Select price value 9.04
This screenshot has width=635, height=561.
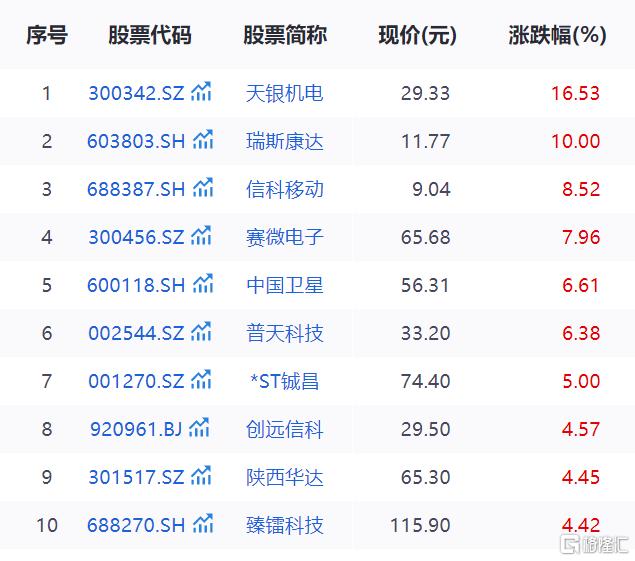[431, 190]
